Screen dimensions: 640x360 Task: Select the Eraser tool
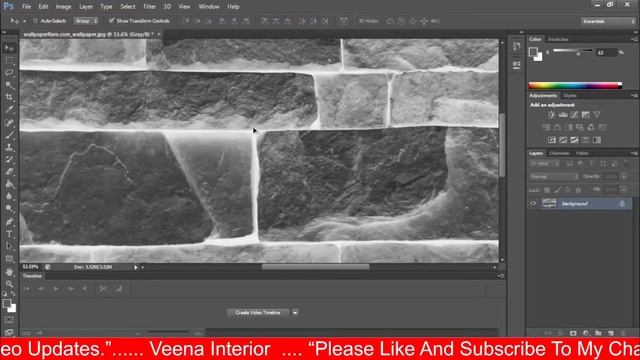coord(9,171)
